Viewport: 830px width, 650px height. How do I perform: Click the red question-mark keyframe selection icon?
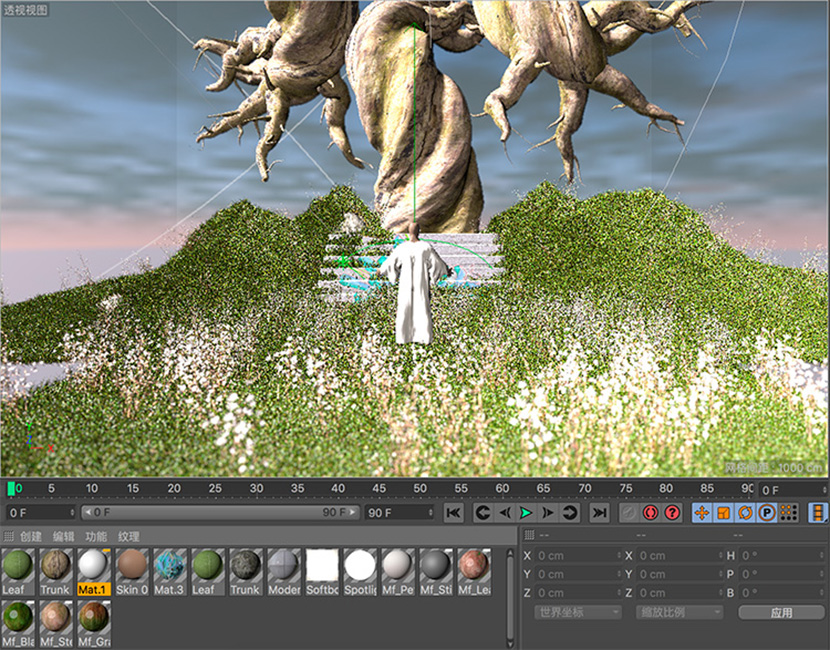[x=672, y=512]
